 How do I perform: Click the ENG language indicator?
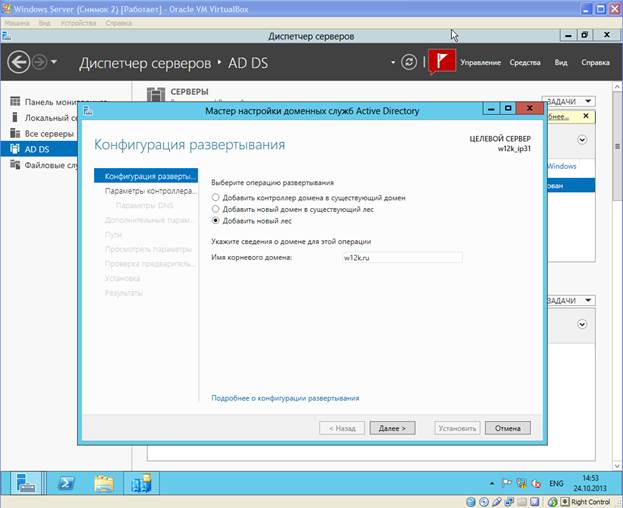click(556, 483)
